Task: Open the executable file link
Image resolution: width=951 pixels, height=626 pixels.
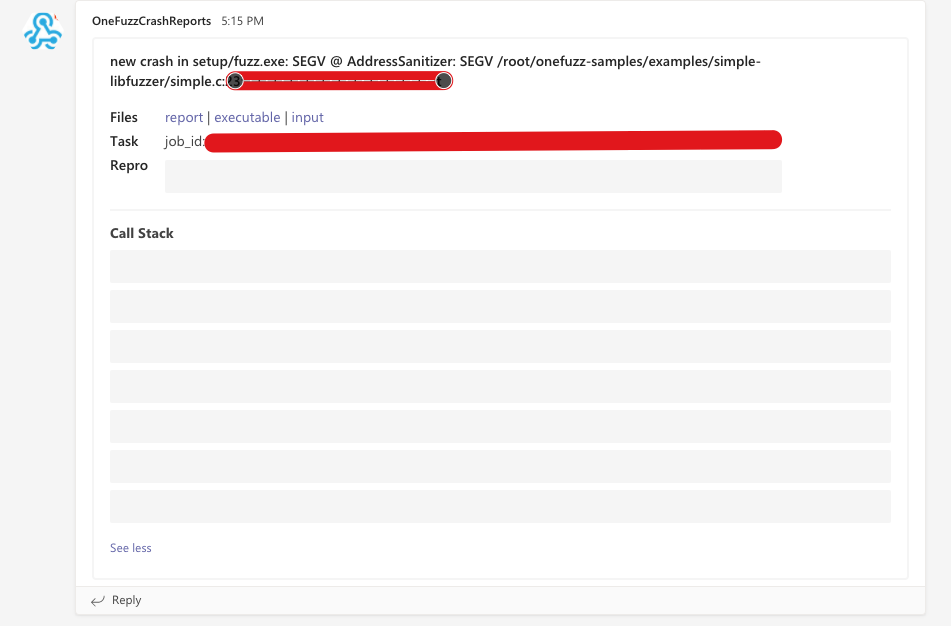Action: (x=247, y=117)
